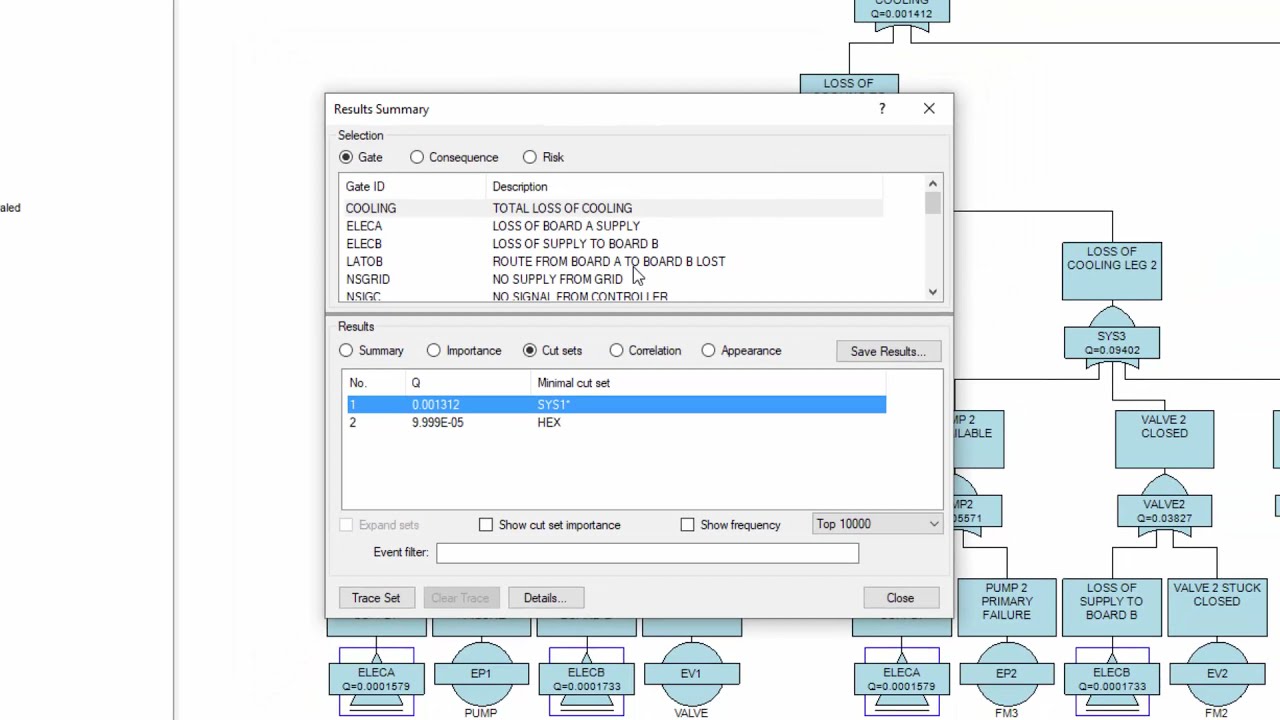Click the Trace Set button
1280x720 pixels.
(376, 598)
